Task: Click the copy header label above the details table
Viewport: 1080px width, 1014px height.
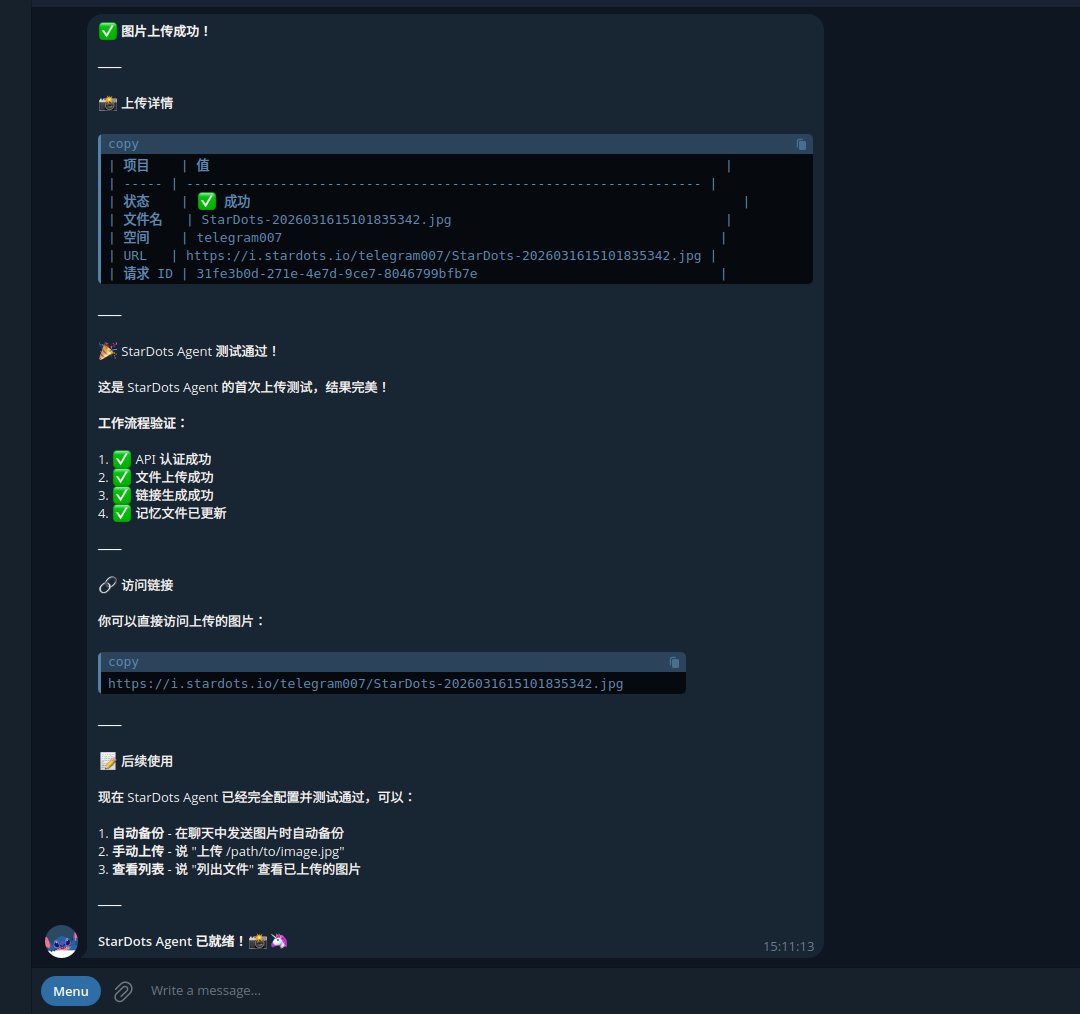Action: coord(124,144)
